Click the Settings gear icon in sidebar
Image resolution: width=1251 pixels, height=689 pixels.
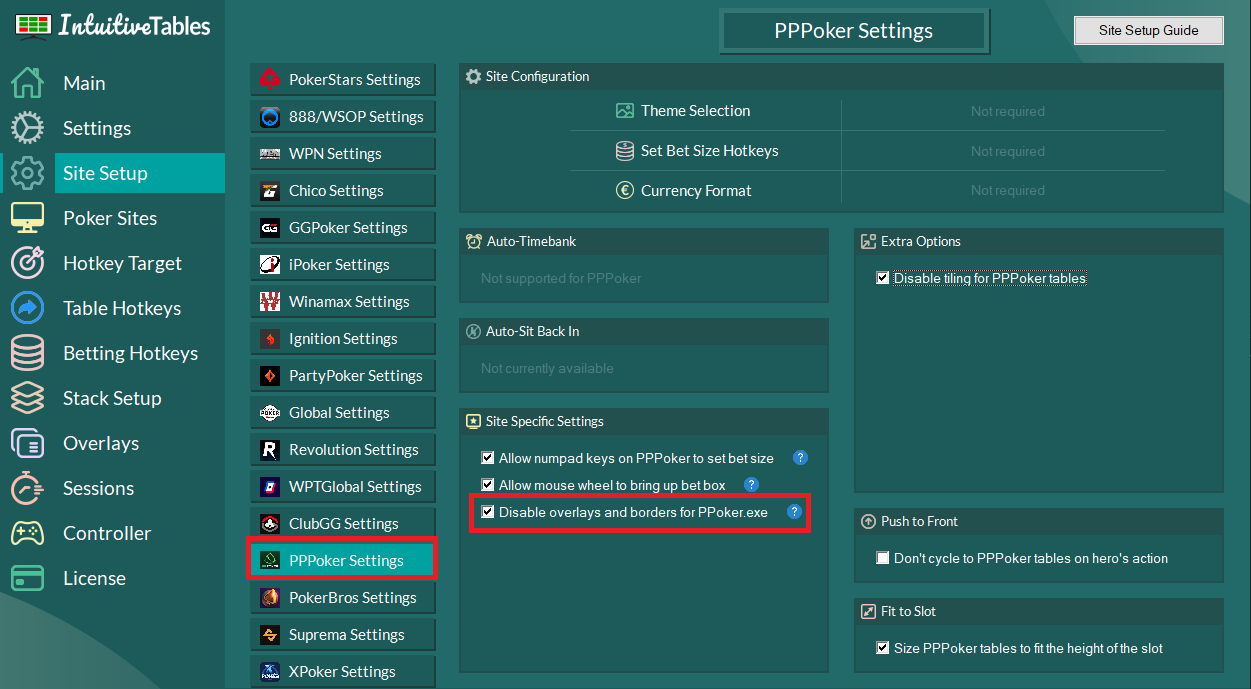27,128
